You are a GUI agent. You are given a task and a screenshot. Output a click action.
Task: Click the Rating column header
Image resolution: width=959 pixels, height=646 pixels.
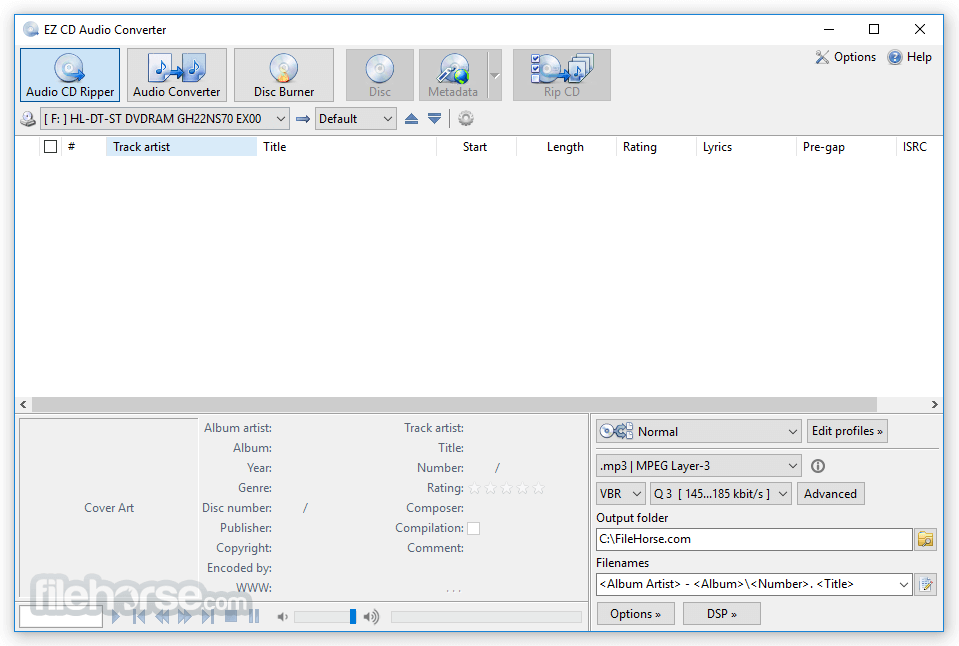click(x=656, y=147)
